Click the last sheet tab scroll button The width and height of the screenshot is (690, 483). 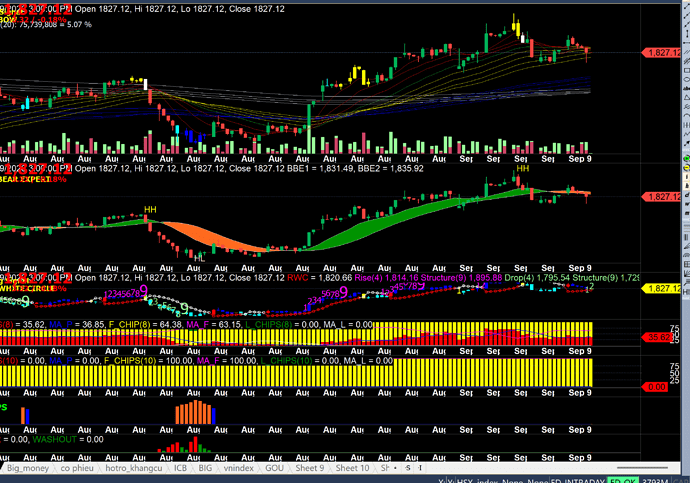pyautogui.click(x=420, y=468)
